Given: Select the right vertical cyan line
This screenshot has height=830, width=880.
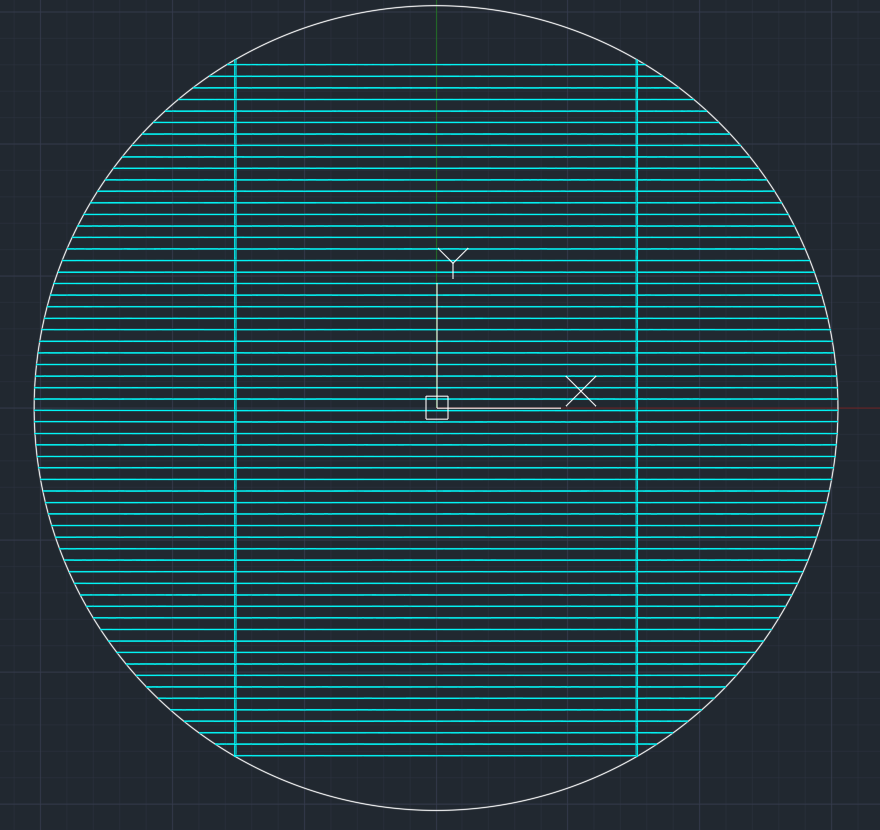Looking at the screenshot, I should coord(637,408).
